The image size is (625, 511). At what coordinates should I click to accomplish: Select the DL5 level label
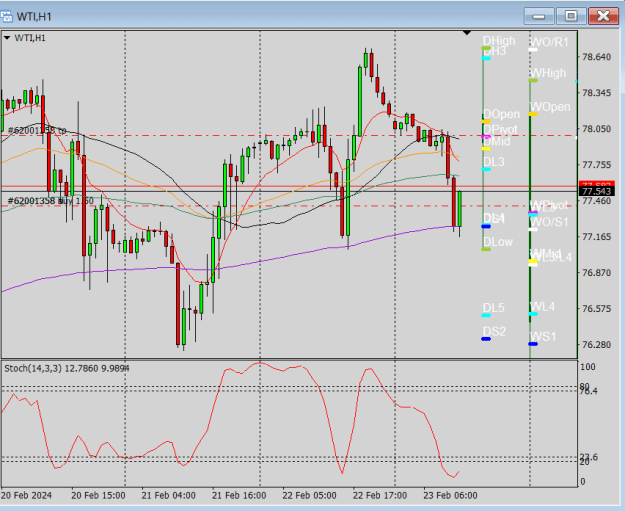(x=493, y=308)
